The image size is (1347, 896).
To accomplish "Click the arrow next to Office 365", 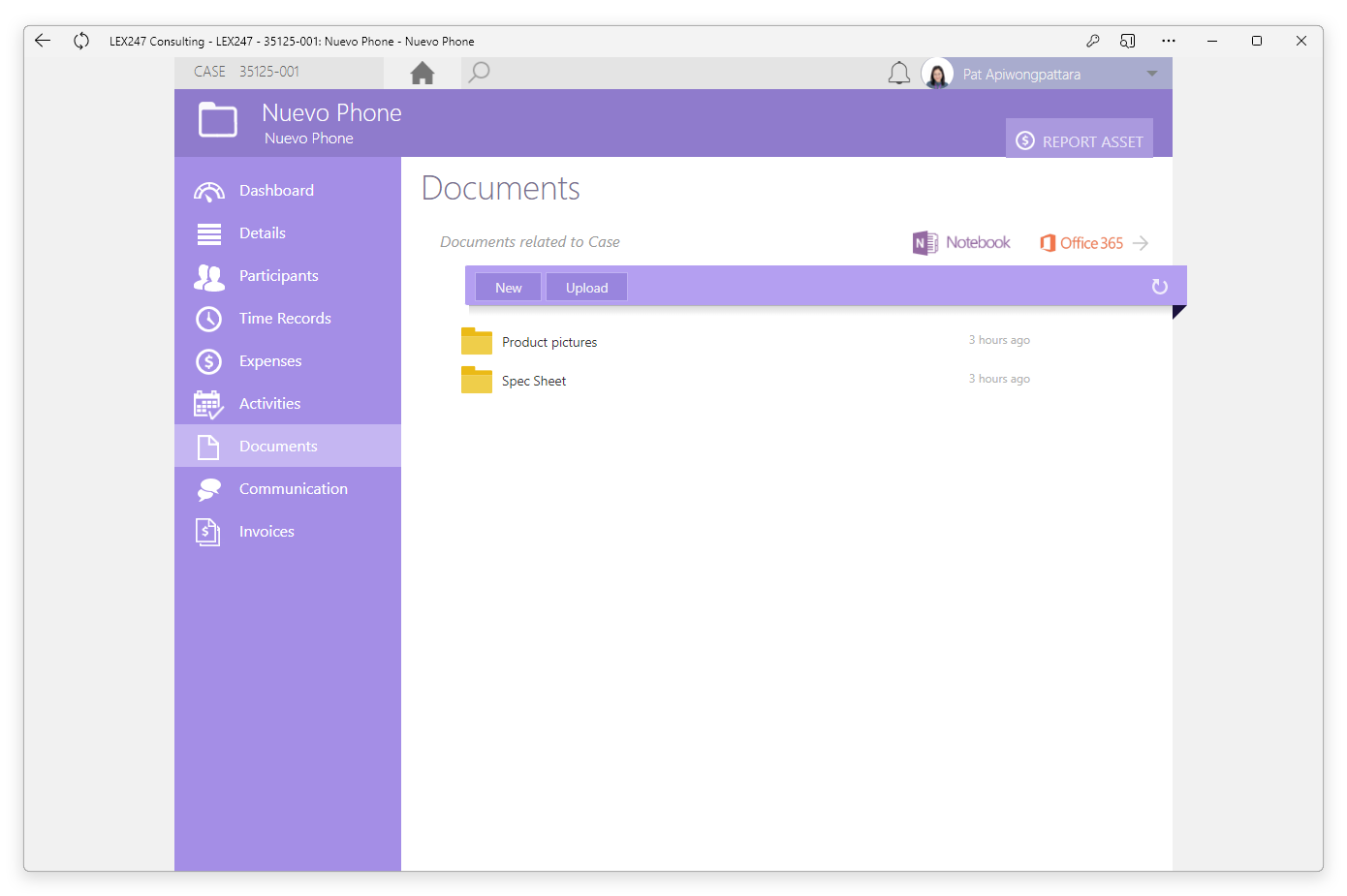I will 1141,243.
